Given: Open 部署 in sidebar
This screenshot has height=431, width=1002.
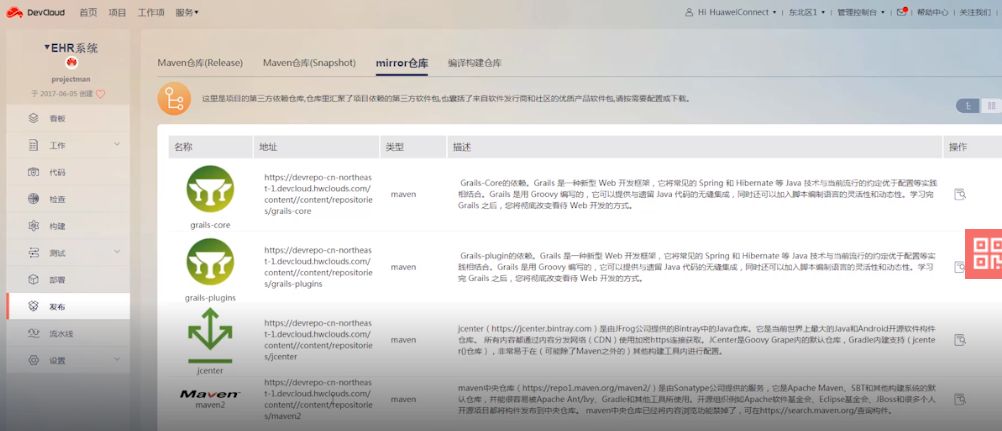Looking at the screenshot, I should coord(68,279).
